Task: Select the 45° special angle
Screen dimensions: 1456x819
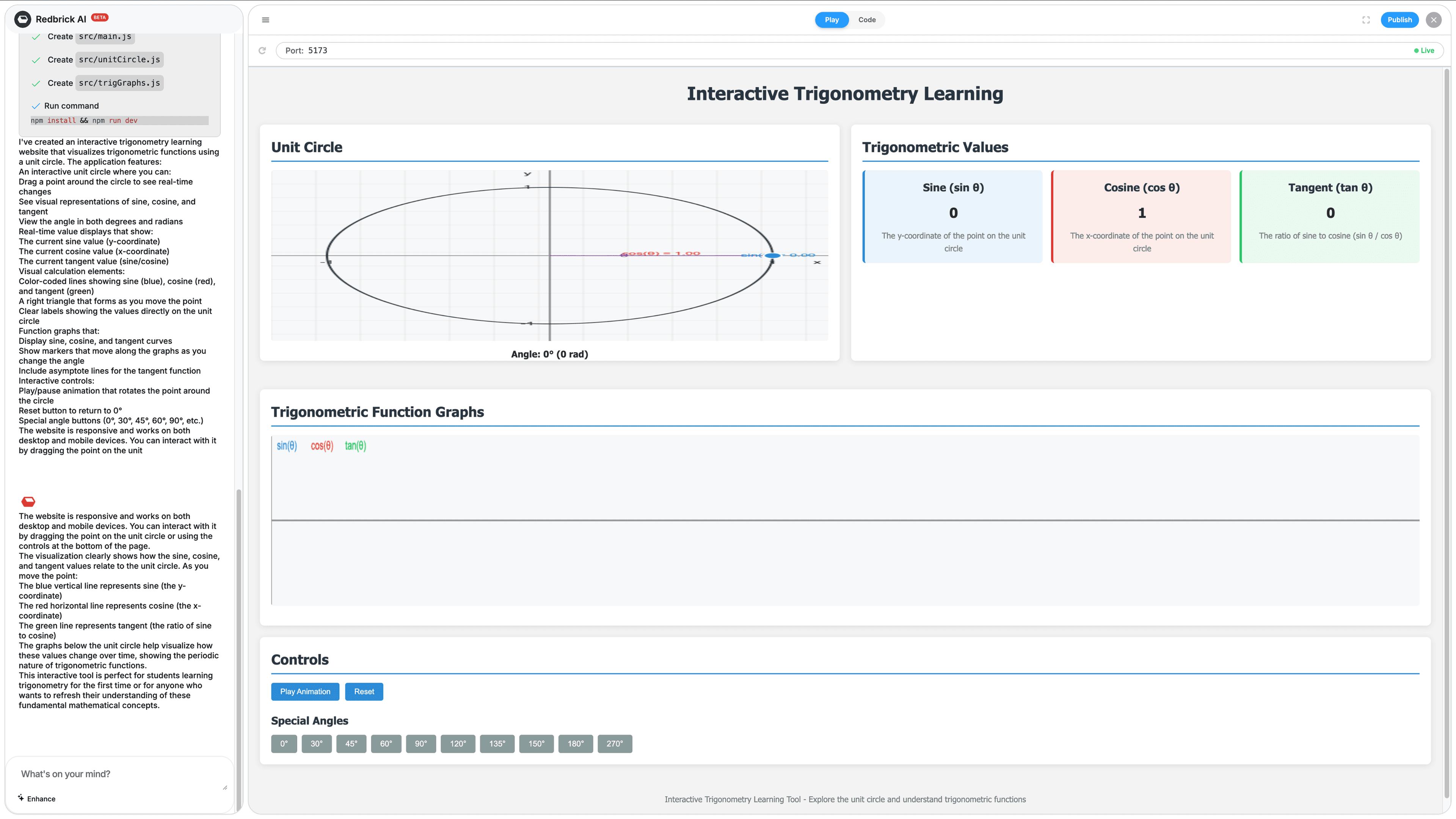Action: tap(351, 743)
